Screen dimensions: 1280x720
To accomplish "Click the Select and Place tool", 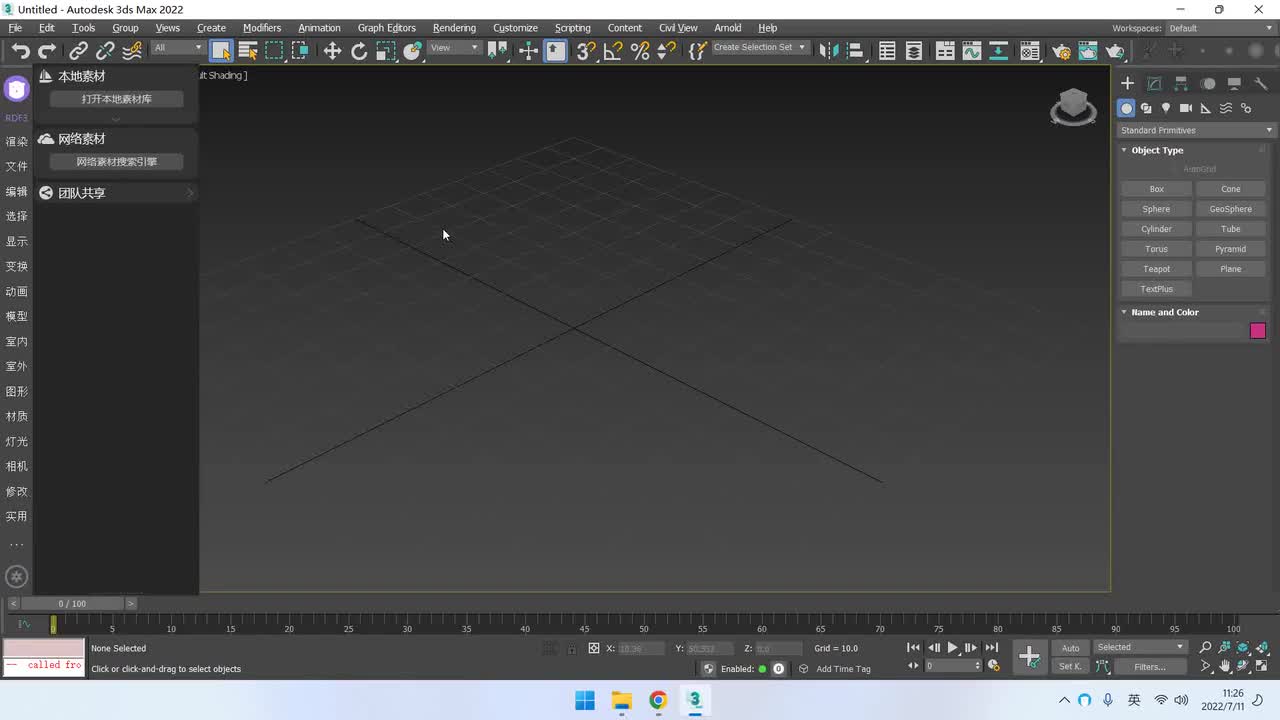I will click(x=412, y=51).
